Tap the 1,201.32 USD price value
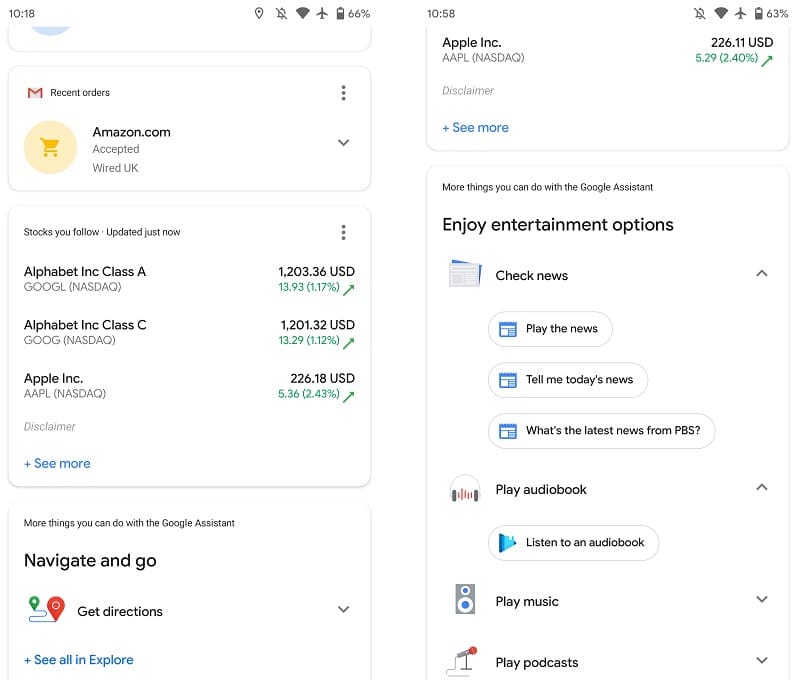The image size is (800, 680). [x=317, y=325]
